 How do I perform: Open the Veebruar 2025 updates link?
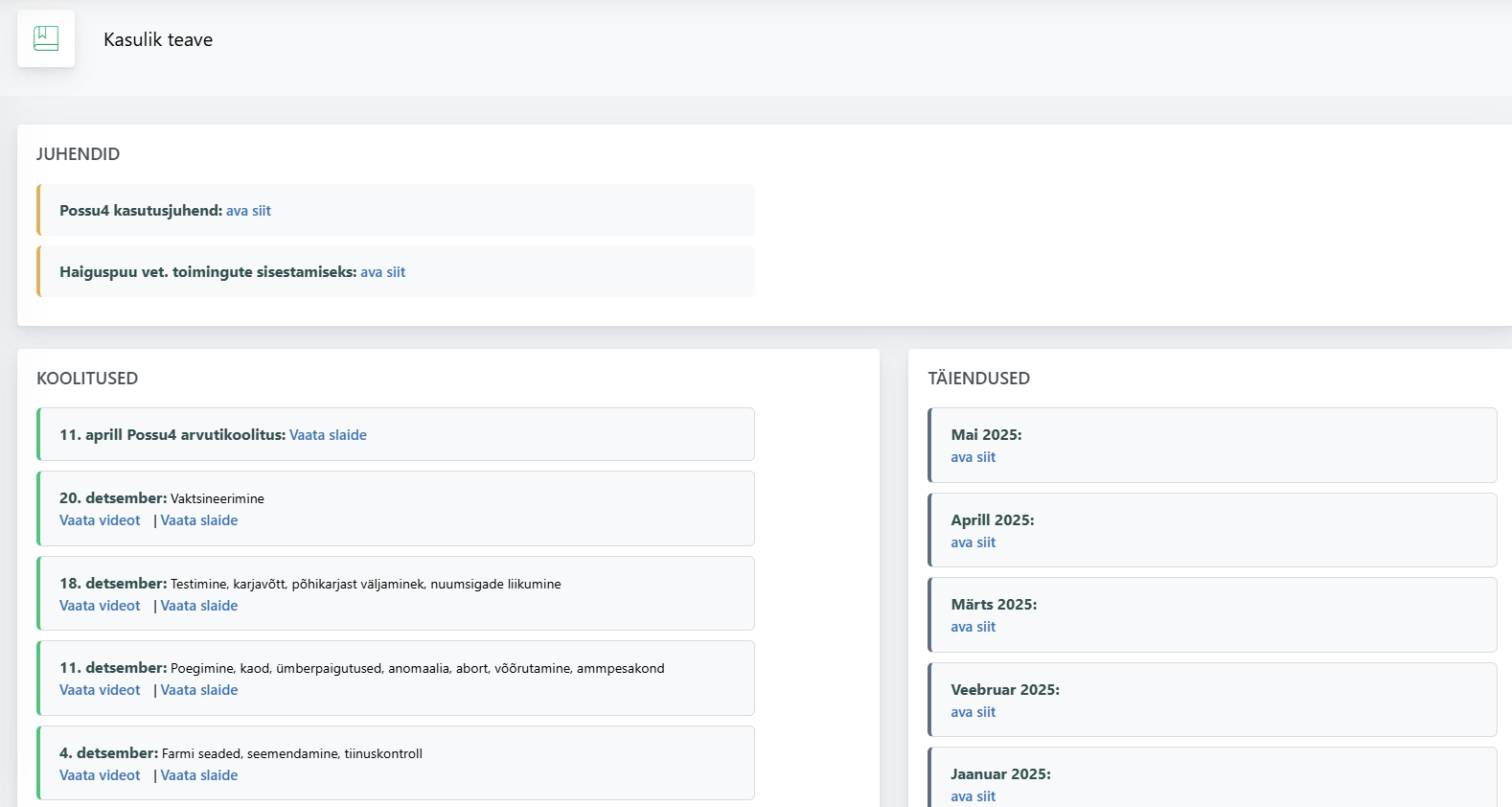click(x=973, y=712)
